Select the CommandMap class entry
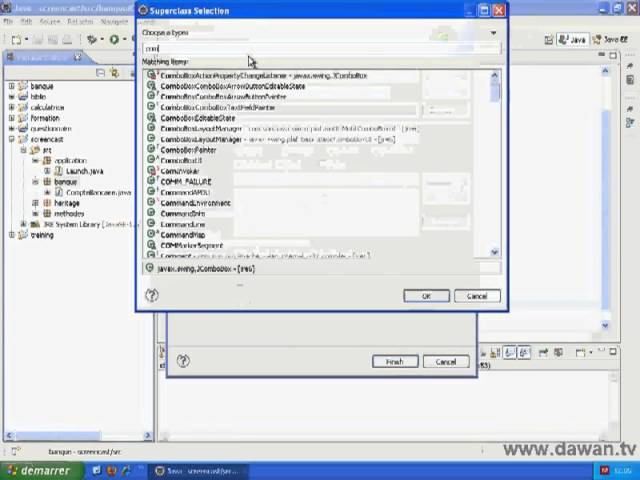This screenshot has height=480, width=640. point(182,235)
